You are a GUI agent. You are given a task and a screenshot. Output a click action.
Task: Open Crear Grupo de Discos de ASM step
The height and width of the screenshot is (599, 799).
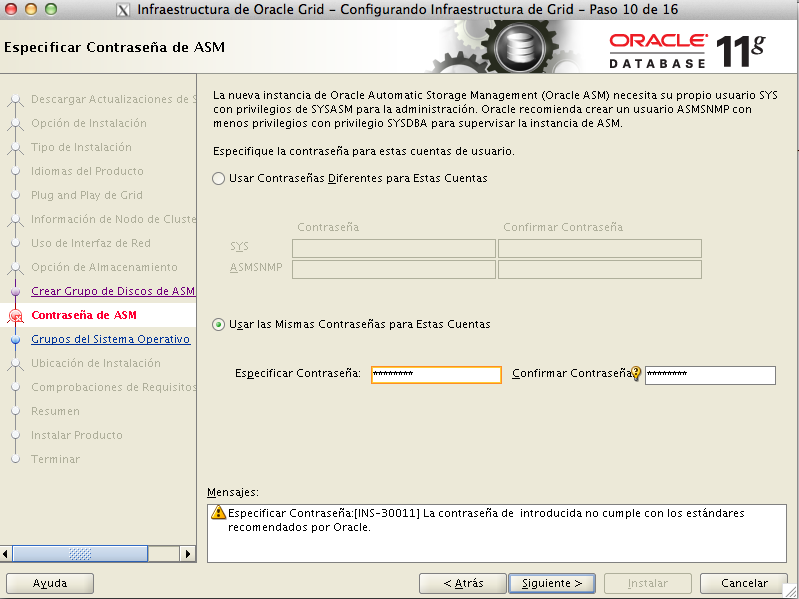coord(112,291)
